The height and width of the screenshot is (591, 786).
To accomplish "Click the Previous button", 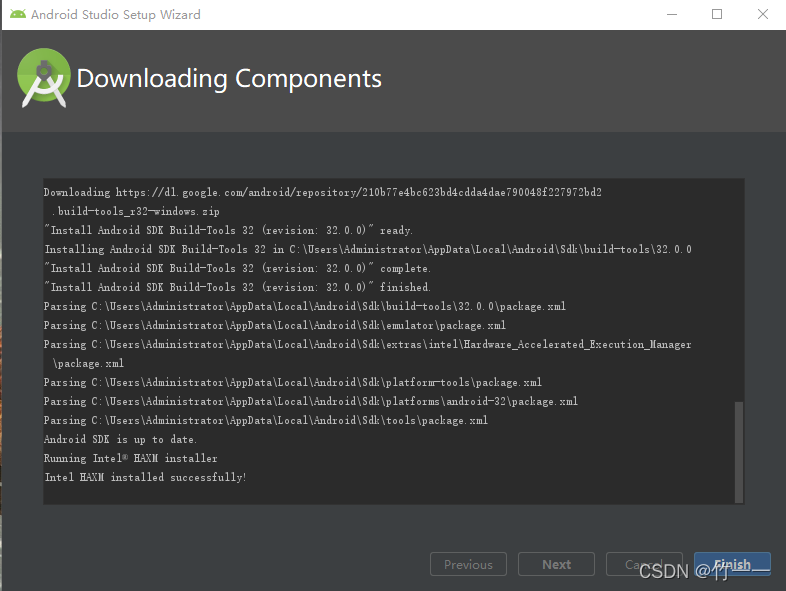I will pyautogui.click(x=468, y=564).
